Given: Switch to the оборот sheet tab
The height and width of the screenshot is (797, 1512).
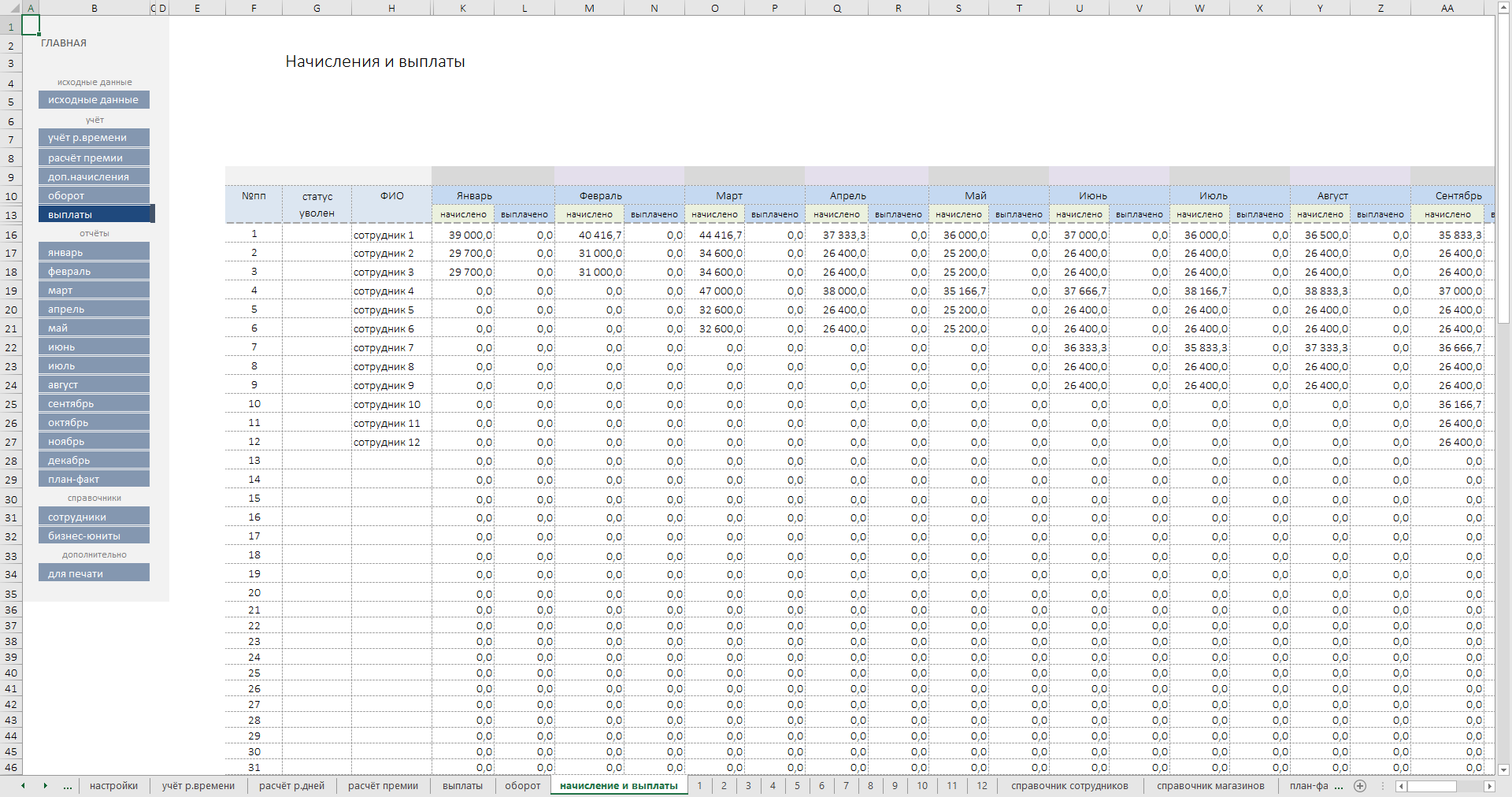Looking at the screenshot, I should pos(523,786).
